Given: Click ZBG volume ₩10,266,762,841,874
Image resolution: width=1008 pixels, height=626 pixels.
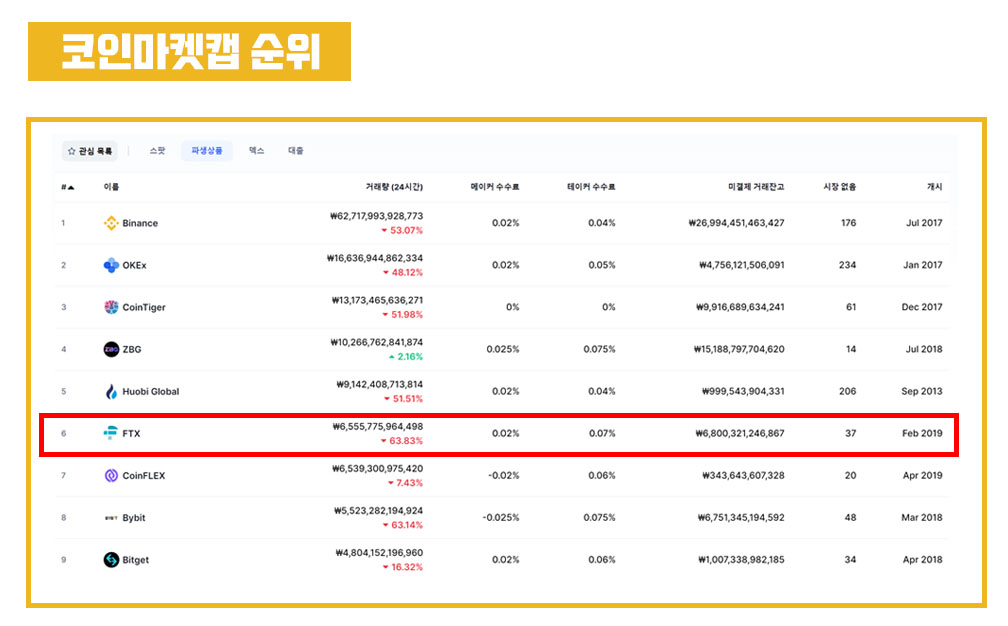Looking at the screenshot, I should point(377,343).
